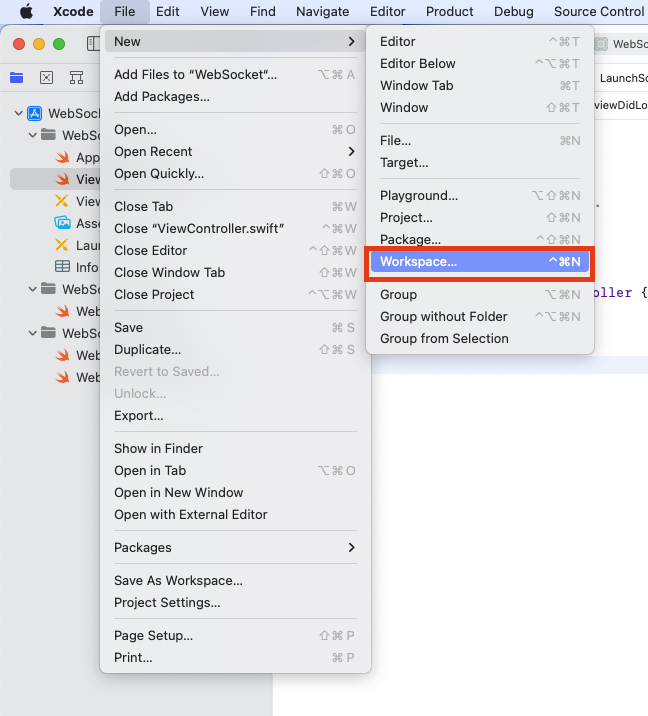Select the Info plist table icon
The image size is (648, 716).
pos(63,267)
